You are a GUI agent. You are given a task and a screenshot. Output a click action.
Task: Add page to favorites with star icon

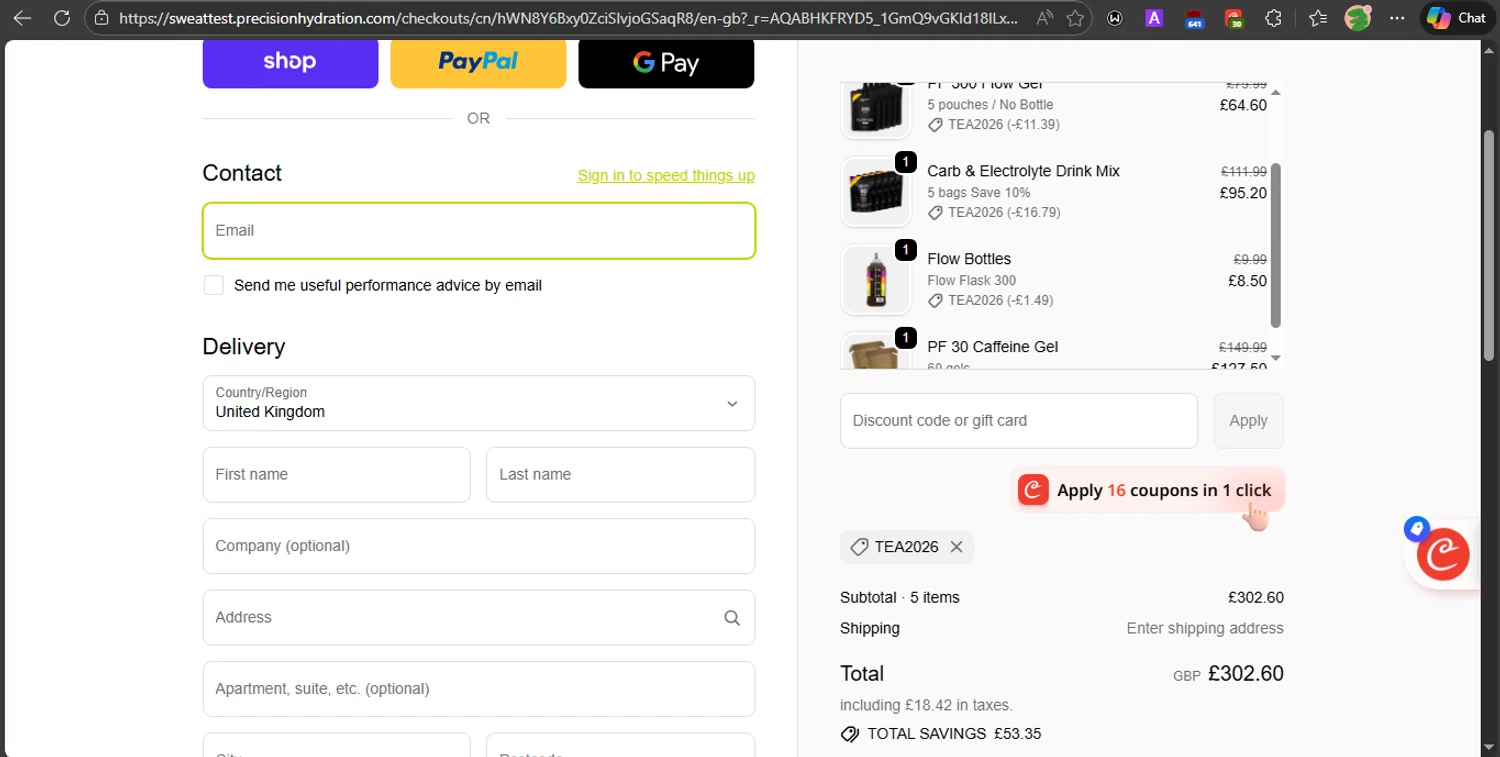[x=1075, y=18]
